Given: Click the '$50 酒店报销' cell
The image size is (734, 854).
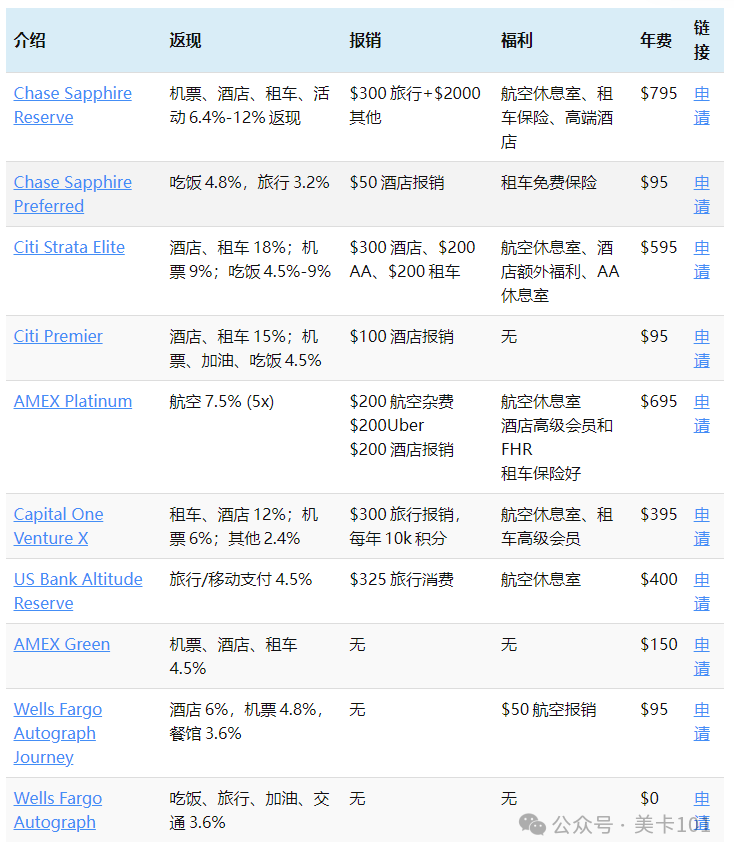Looking at the screenshot, I should point(397,182).
